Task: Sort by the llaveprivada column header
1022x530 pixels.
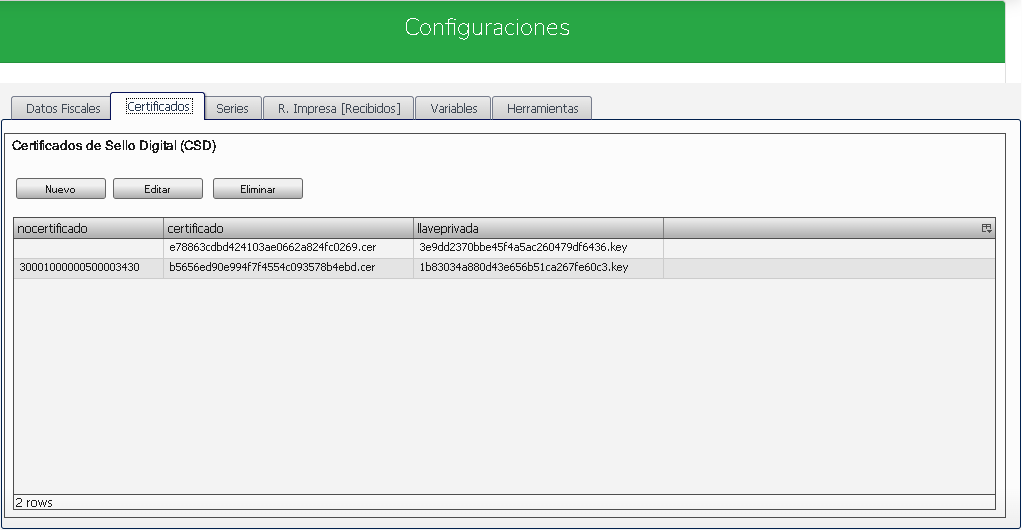Action: 538,229
